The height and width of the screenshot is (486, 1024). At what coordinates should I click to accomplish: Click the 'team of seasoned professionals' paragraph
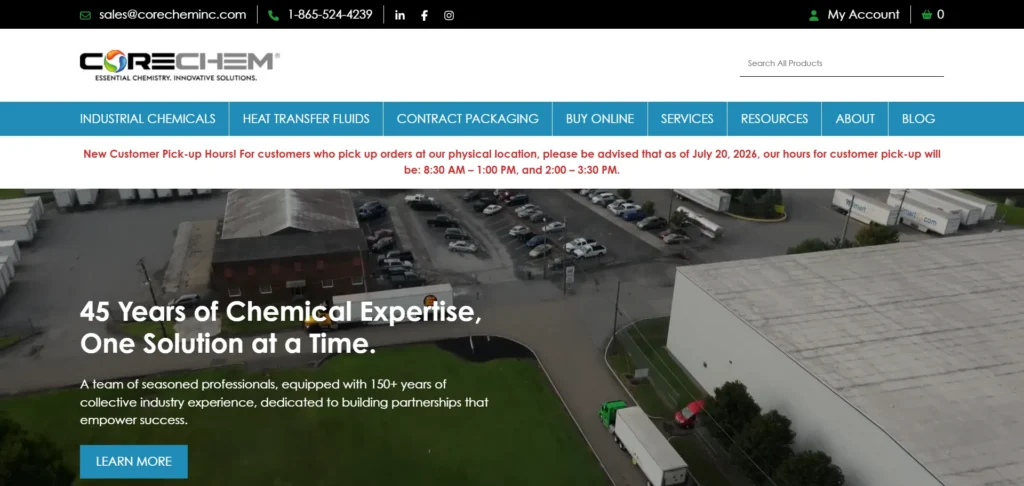[284, 402]
